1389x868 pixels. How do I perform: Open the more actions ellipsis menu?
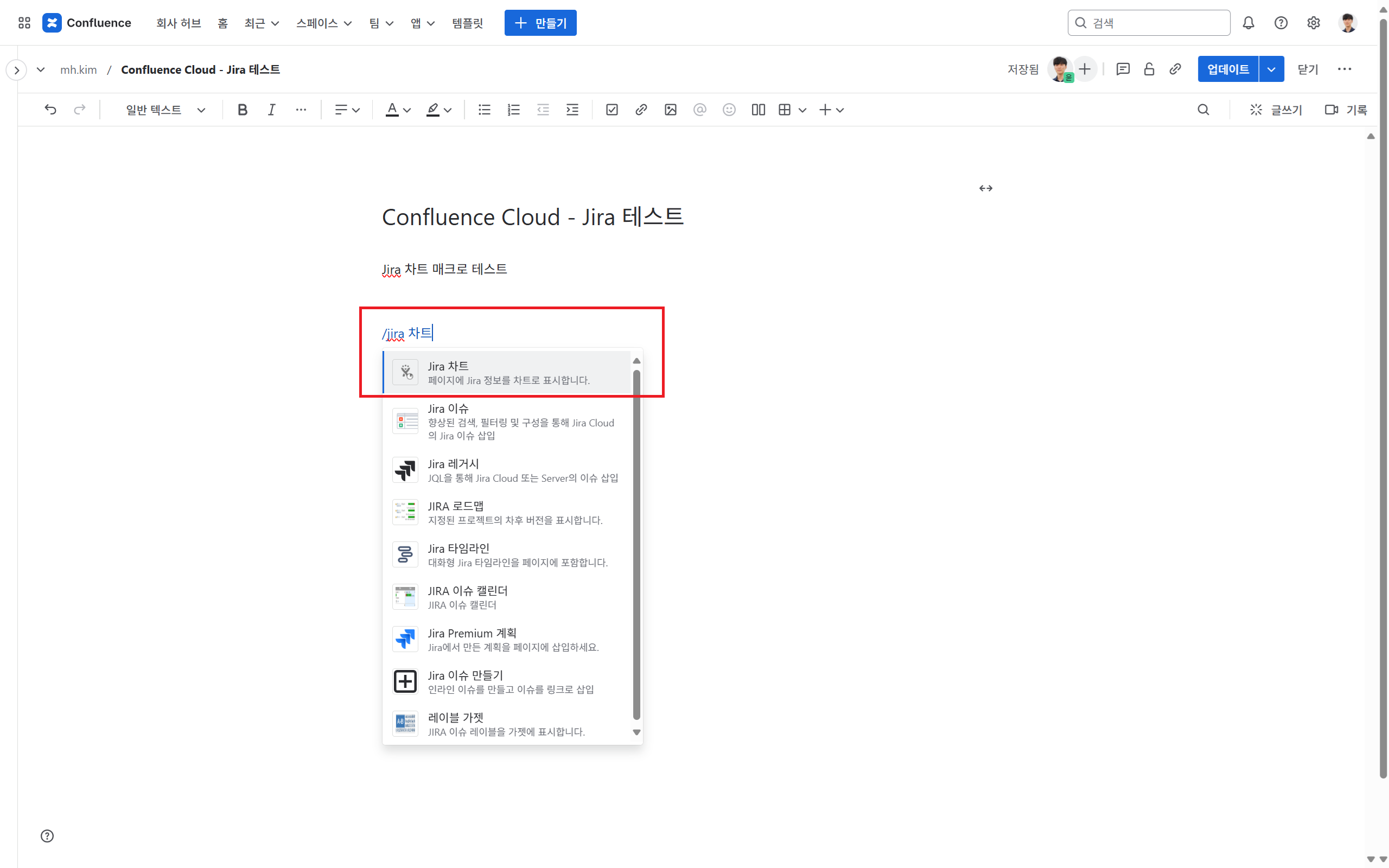click(x=1344, y=69)
